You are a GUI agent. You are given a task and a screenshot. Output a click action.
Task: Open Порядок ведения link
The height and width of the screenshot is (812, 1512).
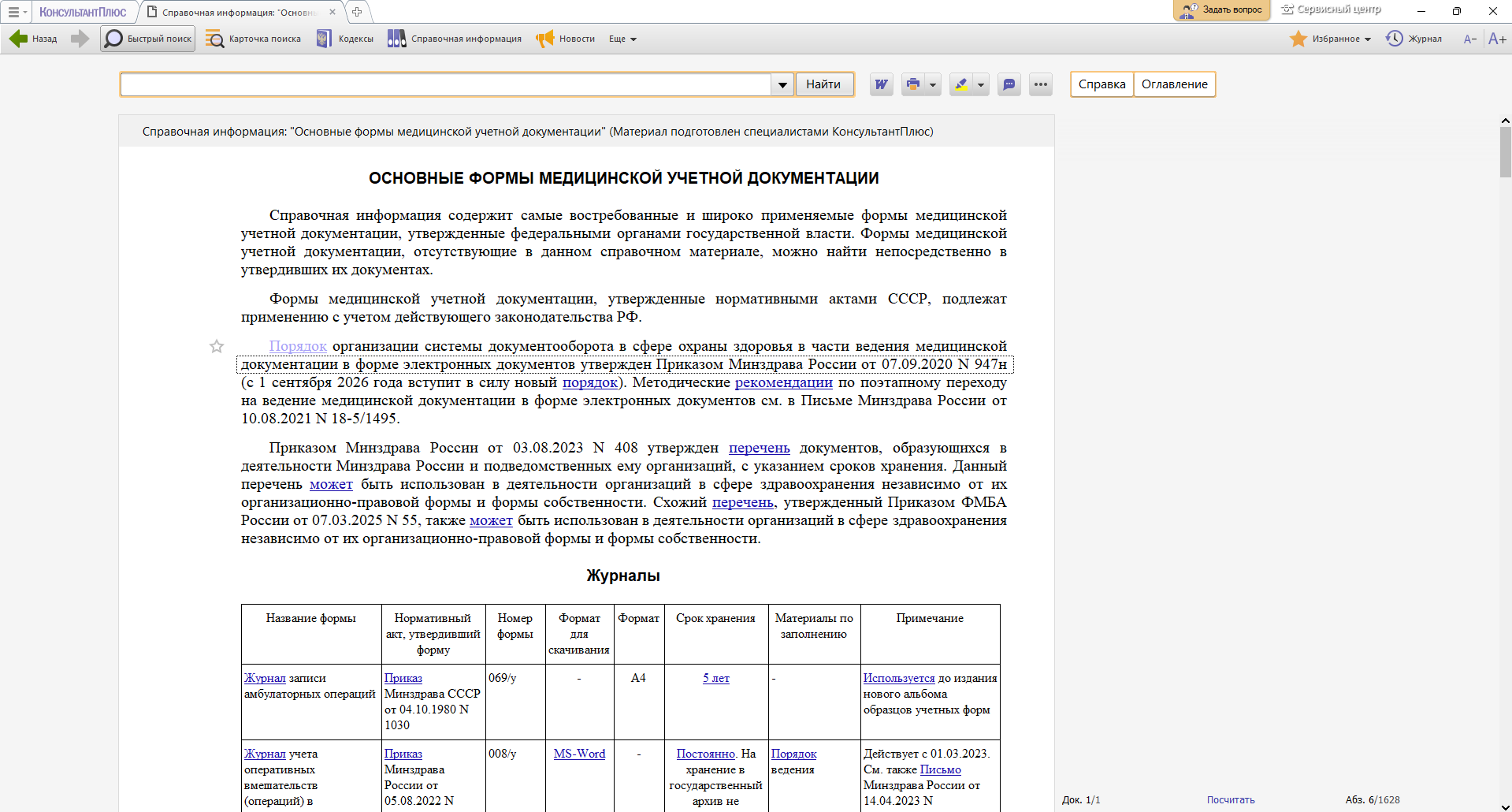coord(794,754)
